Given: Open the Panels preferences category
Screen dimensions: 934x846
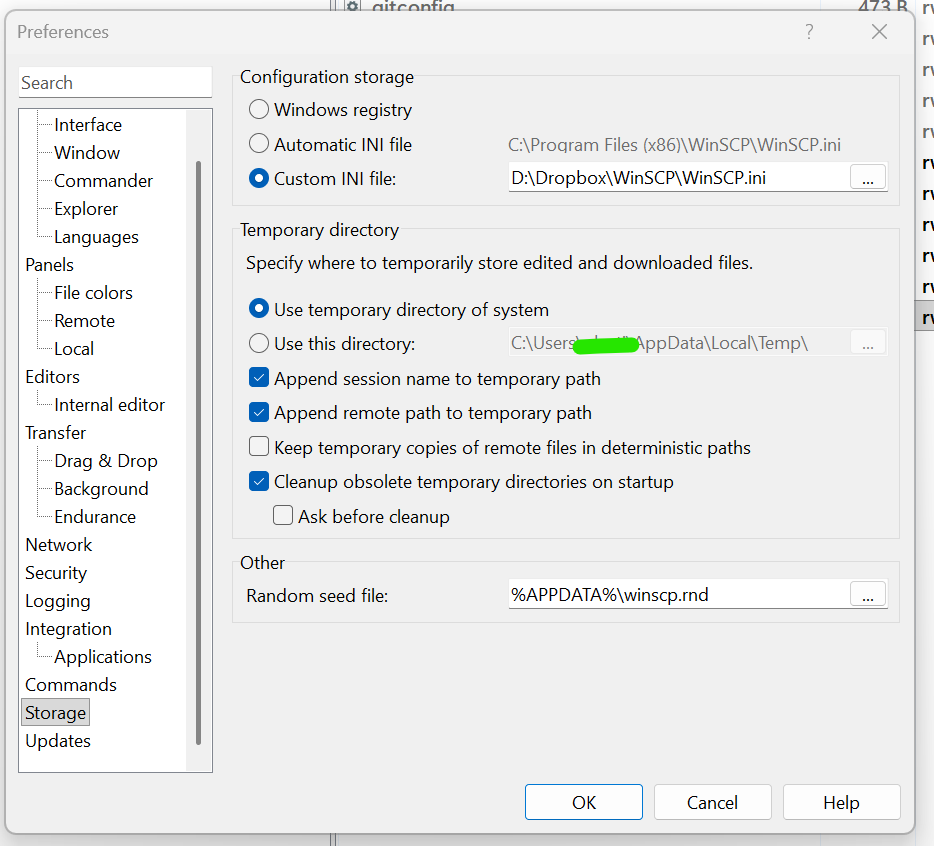Looking at the screenshot, I should (x=50, y=265).
